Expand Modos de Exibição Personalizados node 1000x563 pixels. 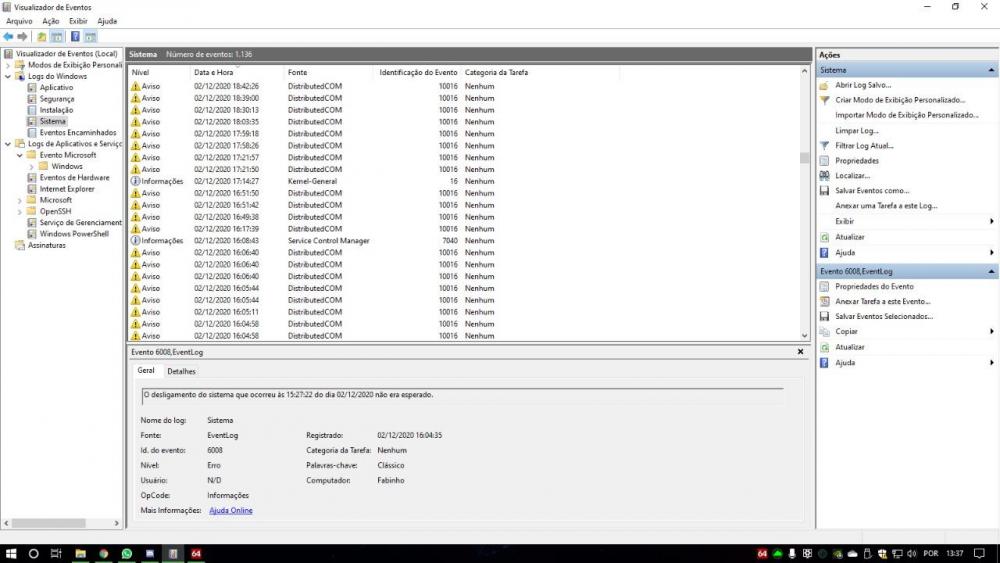pyautogui.click(x=8, y=65)
